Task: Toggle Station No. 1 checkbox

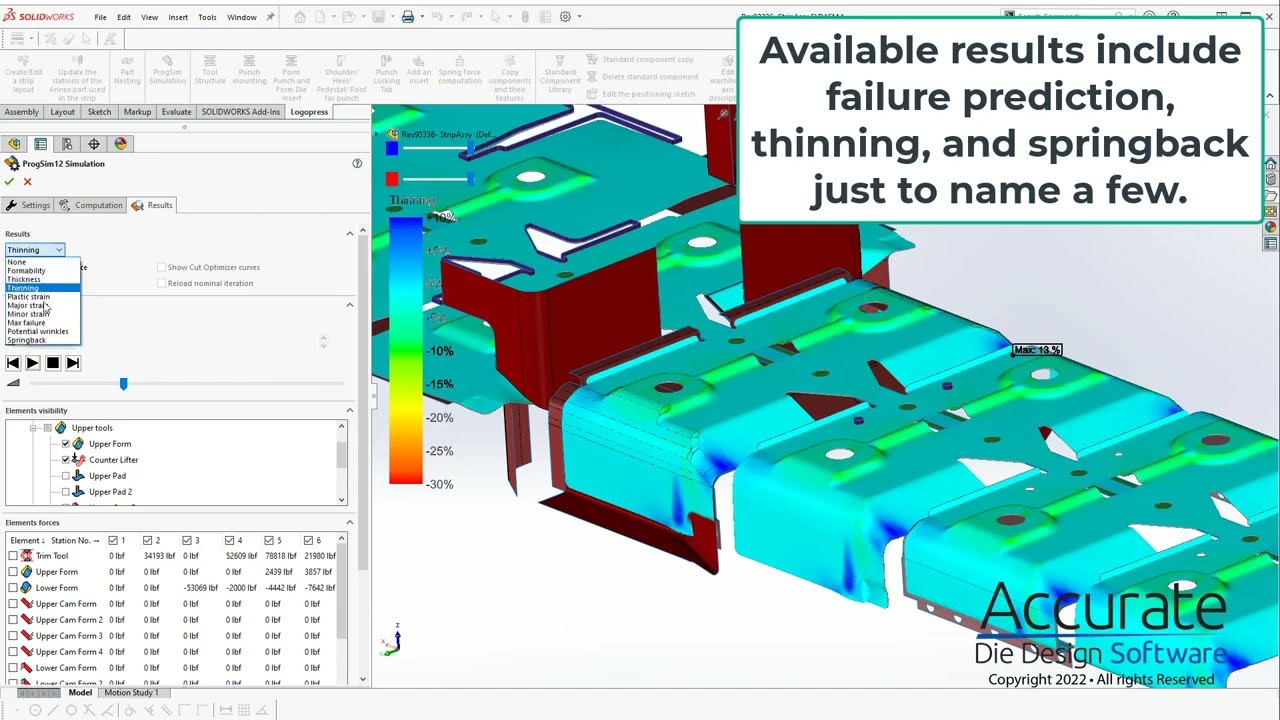Action: pyautogui.click(x=113, y=540)
